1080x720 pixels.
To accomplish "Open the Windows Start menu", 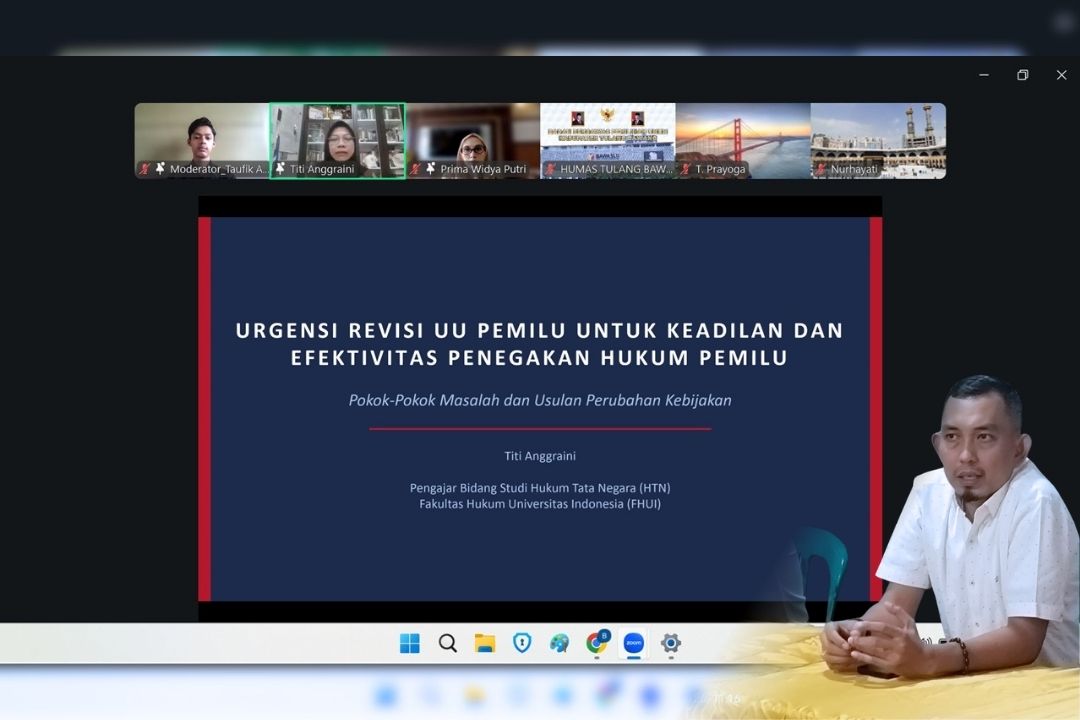I will [410, 643].
